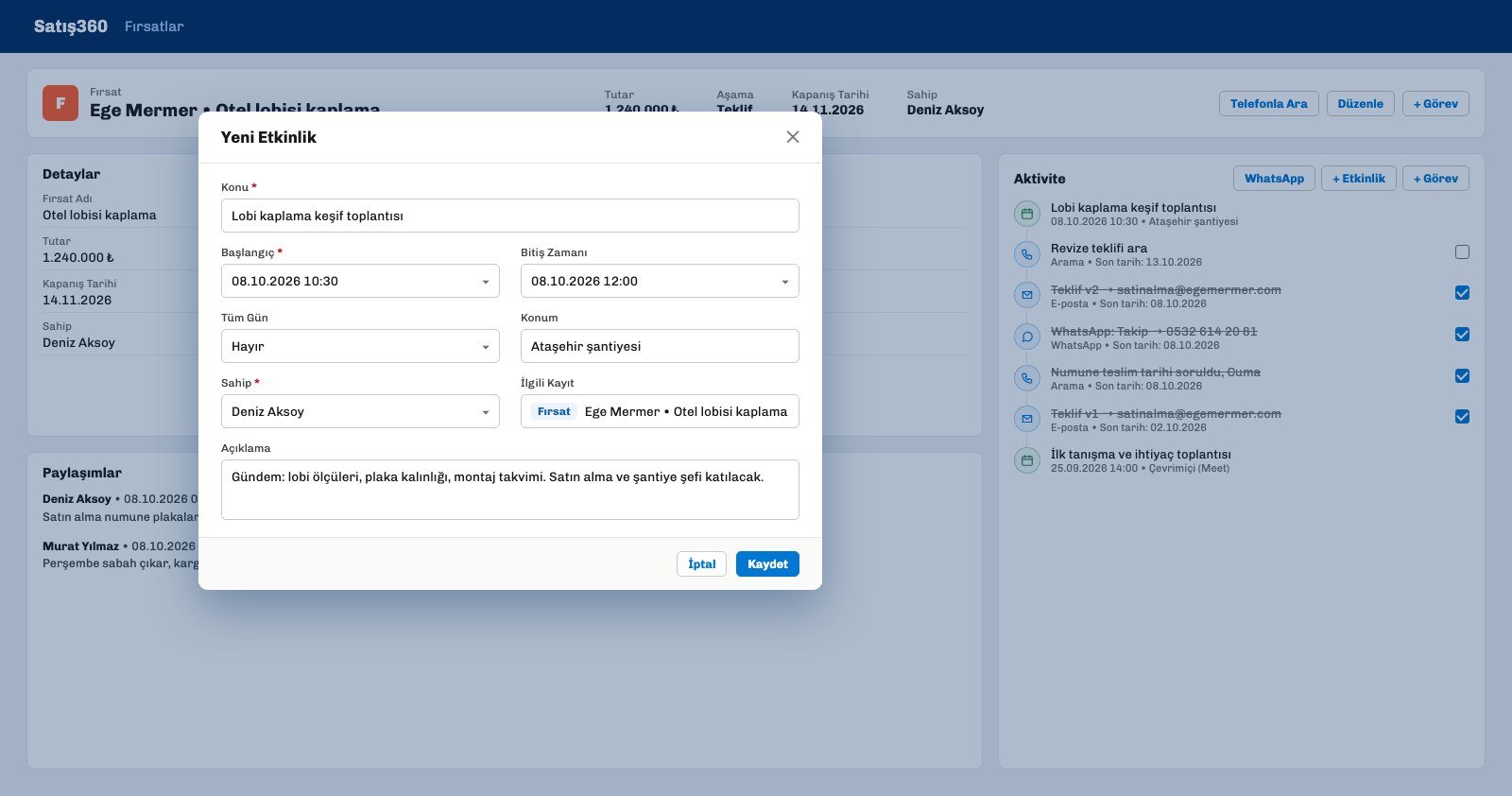Focus the Konu subject field

tap(510, 216)
